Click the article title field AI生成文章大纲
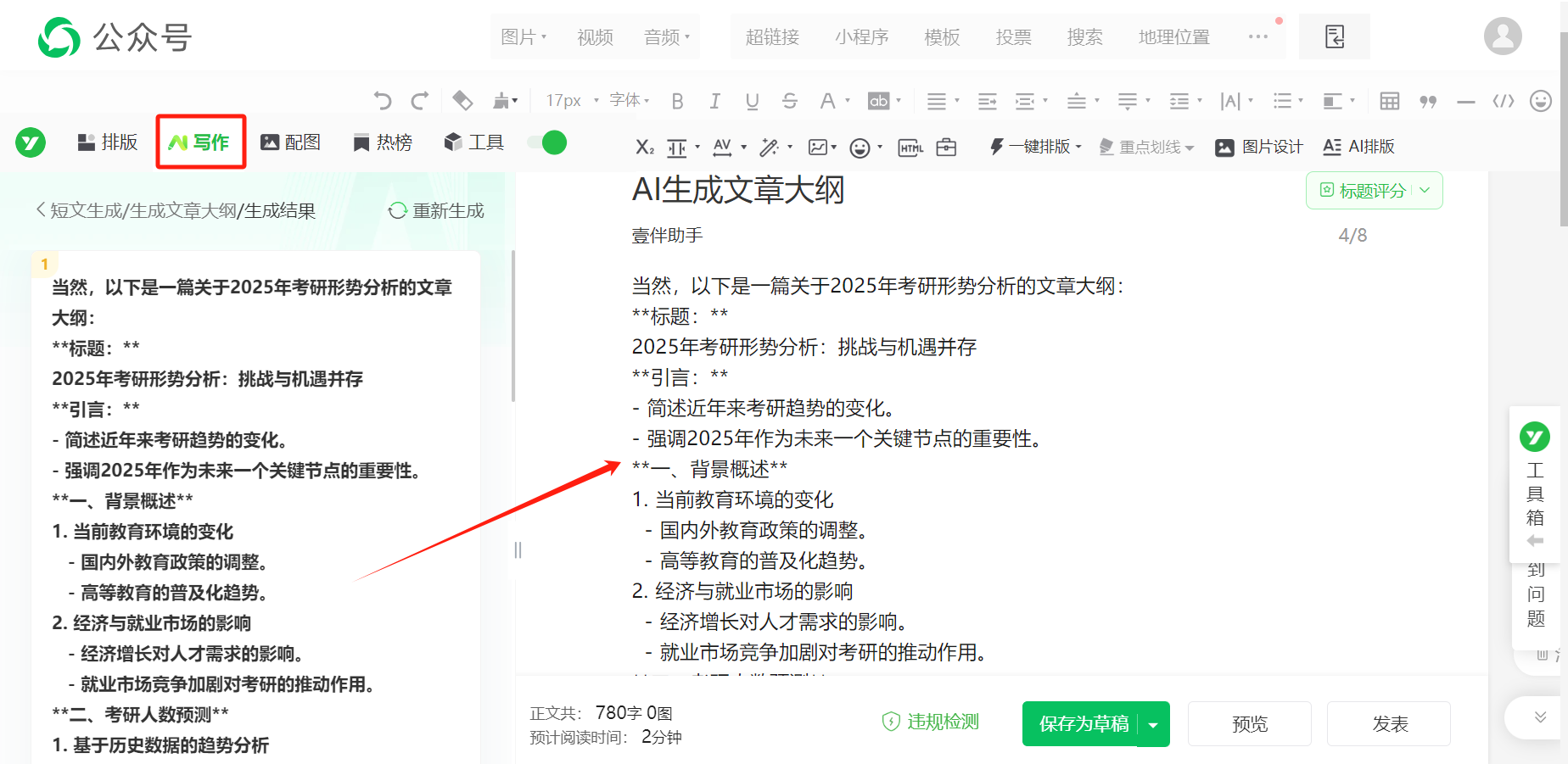 [738, 190]
